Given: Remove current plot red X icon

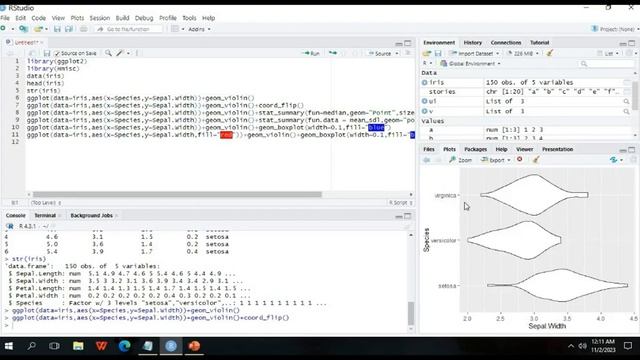Looking at the screenshot, I should (520, 159).
